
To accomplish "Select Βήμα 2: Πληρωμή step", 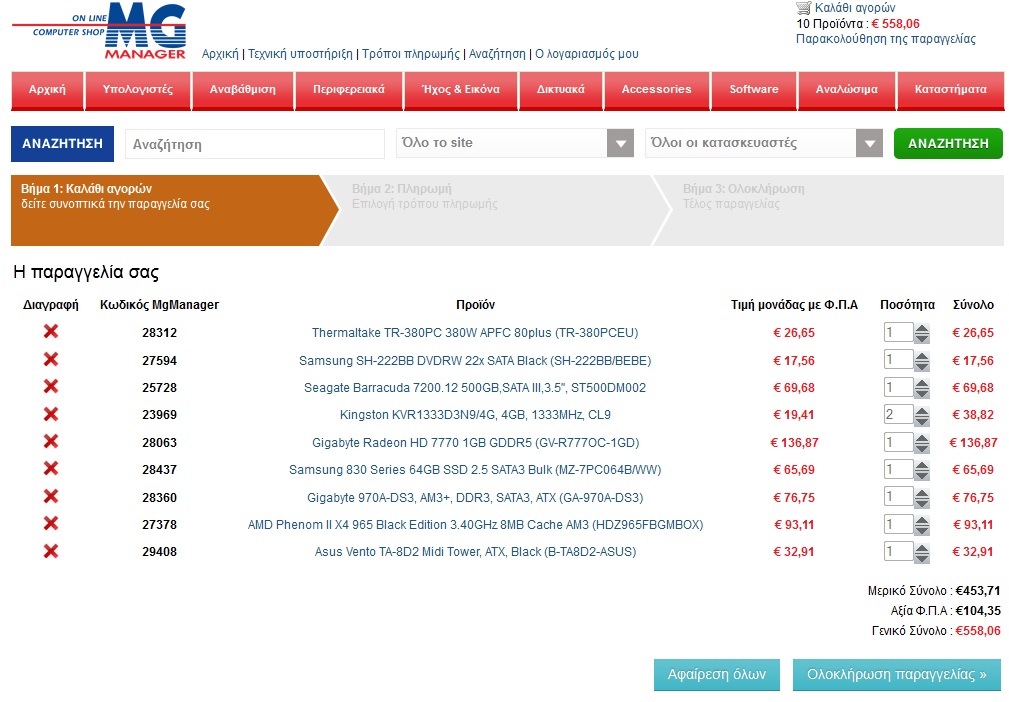I will pyautogui.click(x=495, y=210).
